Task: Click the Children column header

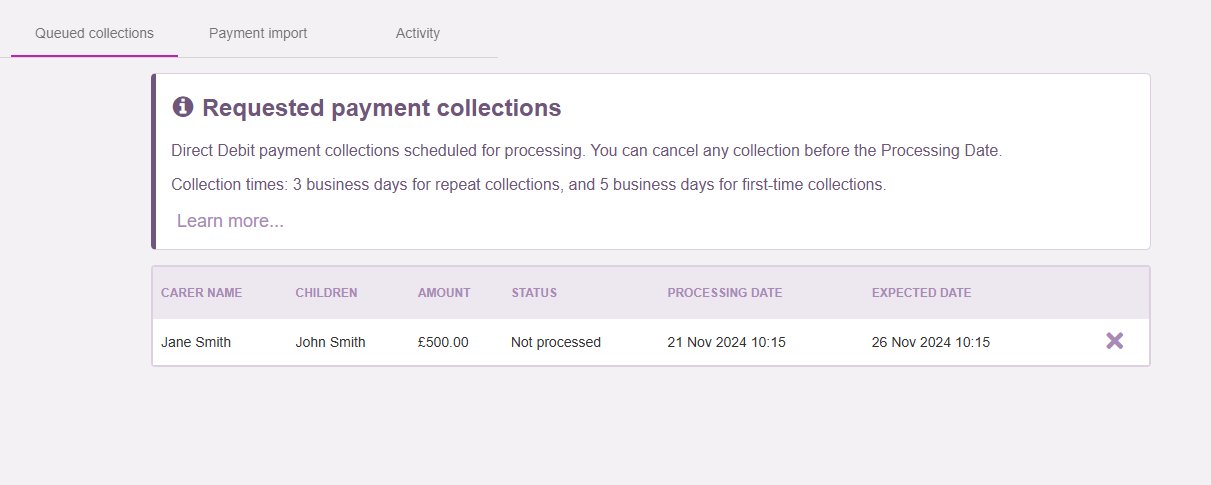Action: 326,293
